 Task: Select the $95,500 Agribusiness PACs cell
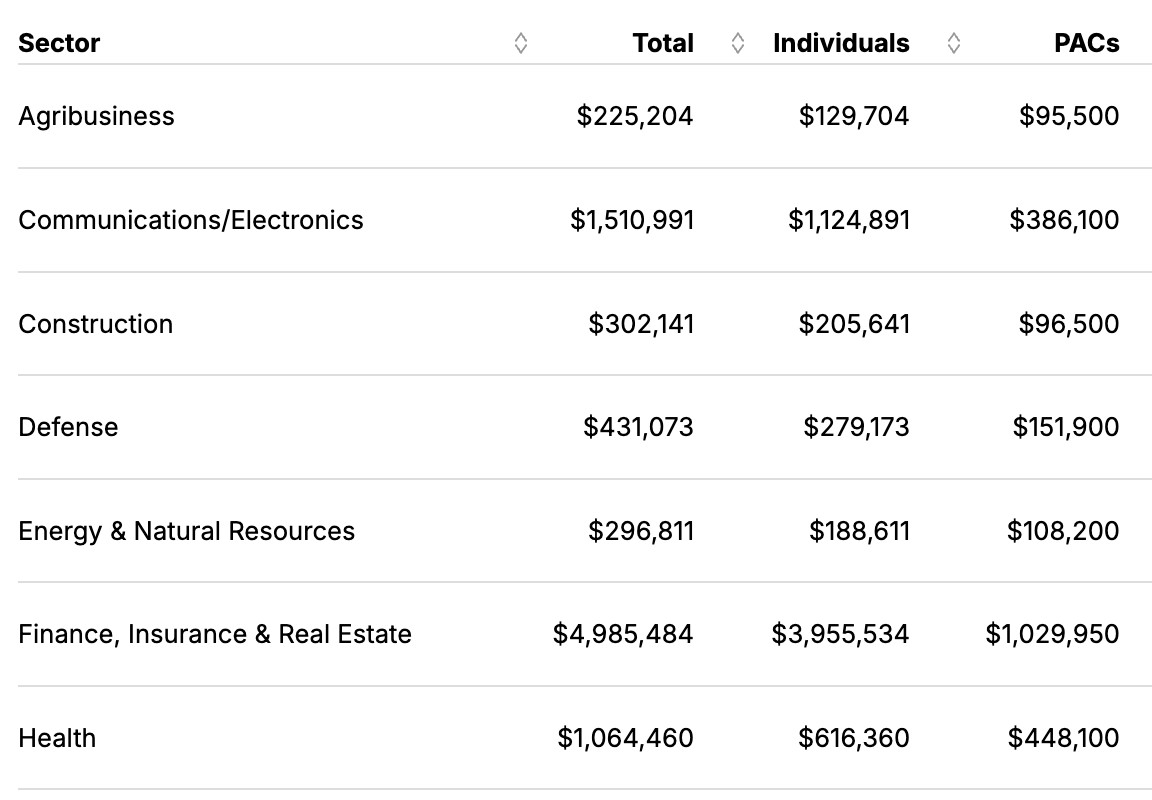[x=1069, y=116]
